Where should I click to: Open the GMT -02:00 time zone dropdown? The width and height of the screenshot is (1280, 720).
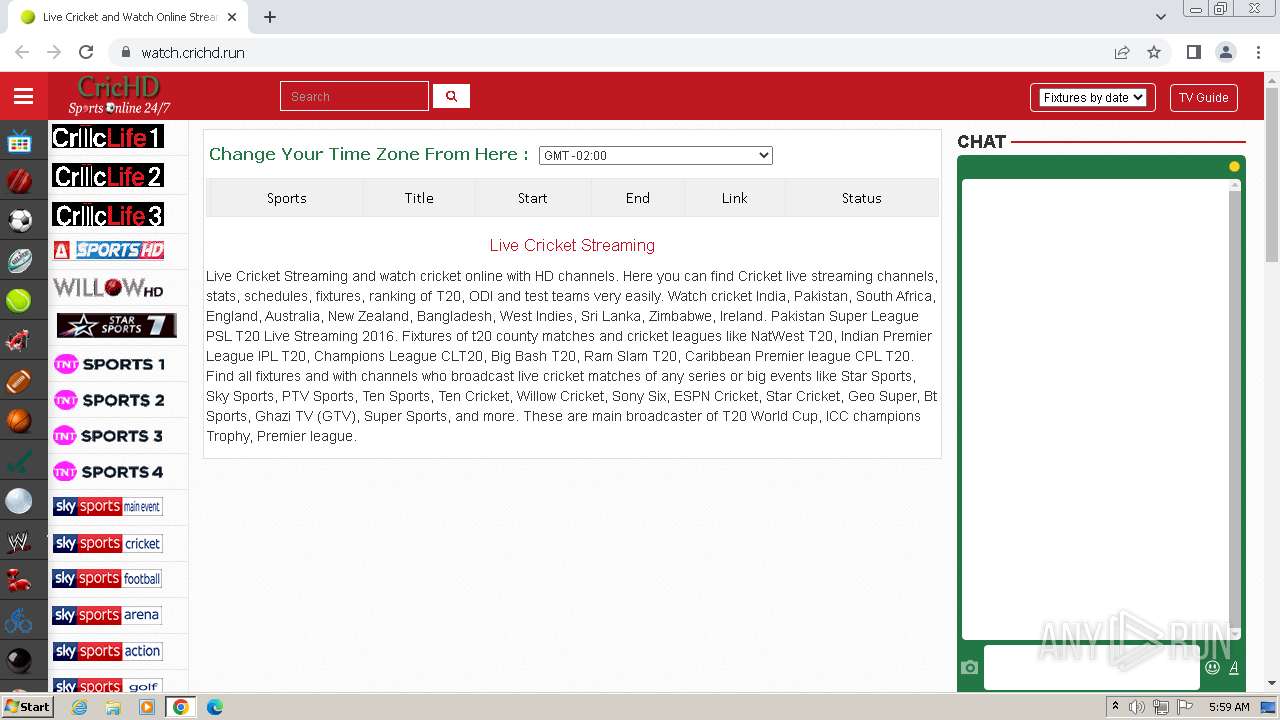pyautogui.click(x=656, y=155)
